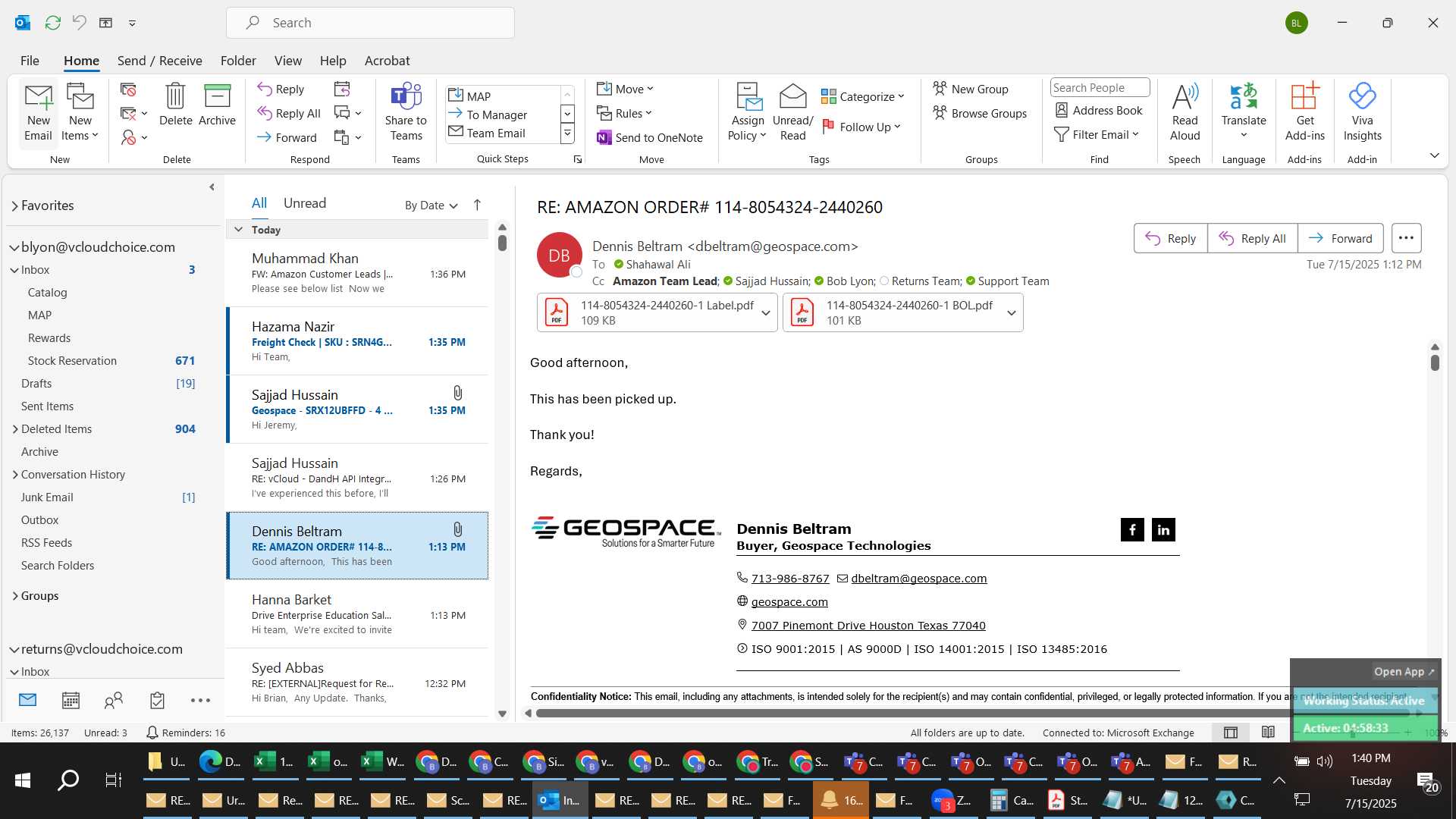Click the Mail icon in the navigation bar
This screenshot has width=1456, height=819.
click(x=27, y=700)
